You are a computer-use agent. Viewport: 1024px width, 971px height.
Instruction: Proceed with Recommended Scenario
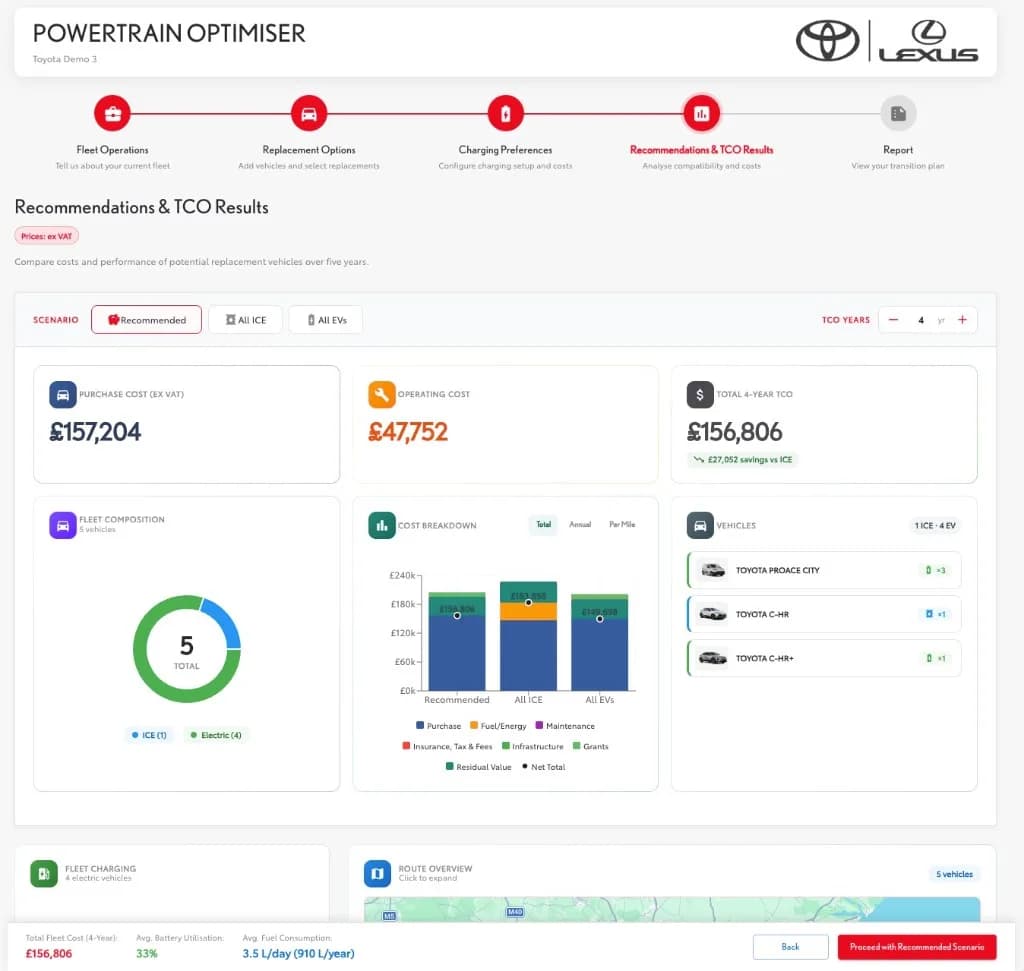coord(917,947)
